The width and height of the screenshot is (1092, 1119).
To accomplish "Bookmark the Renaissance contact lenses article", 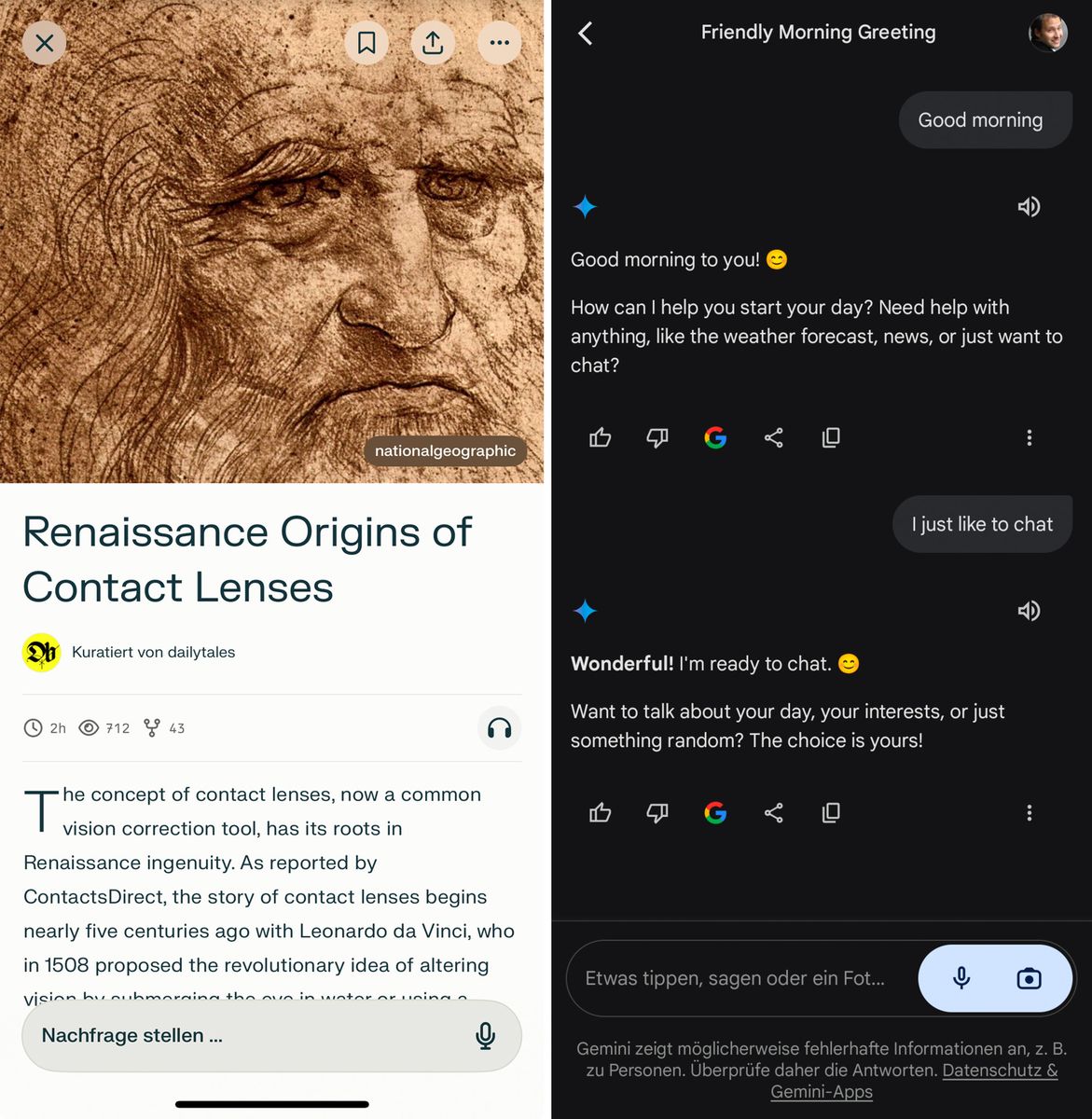I will coord(366,43).
